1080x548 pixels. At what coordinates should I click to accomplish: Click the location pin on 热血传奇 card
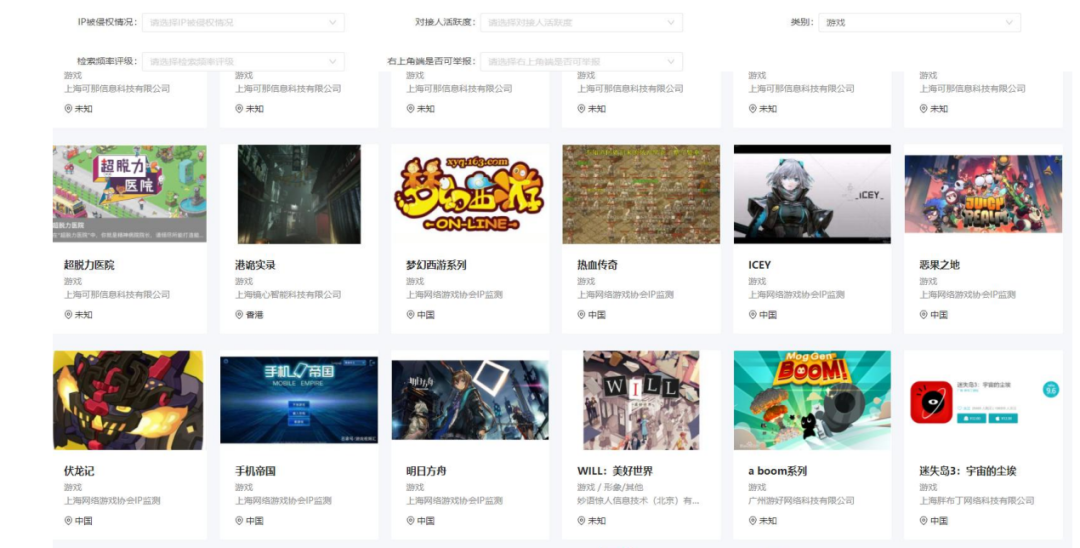click(x=581, y=315)
